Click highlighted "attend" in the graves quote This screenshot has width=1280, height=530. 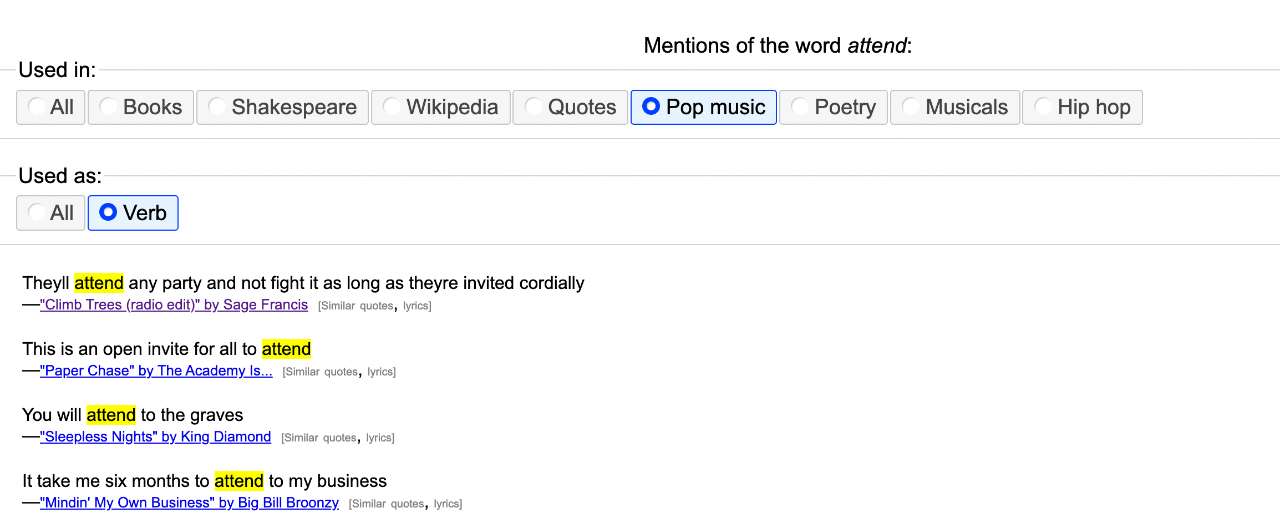tap(111, 415)
